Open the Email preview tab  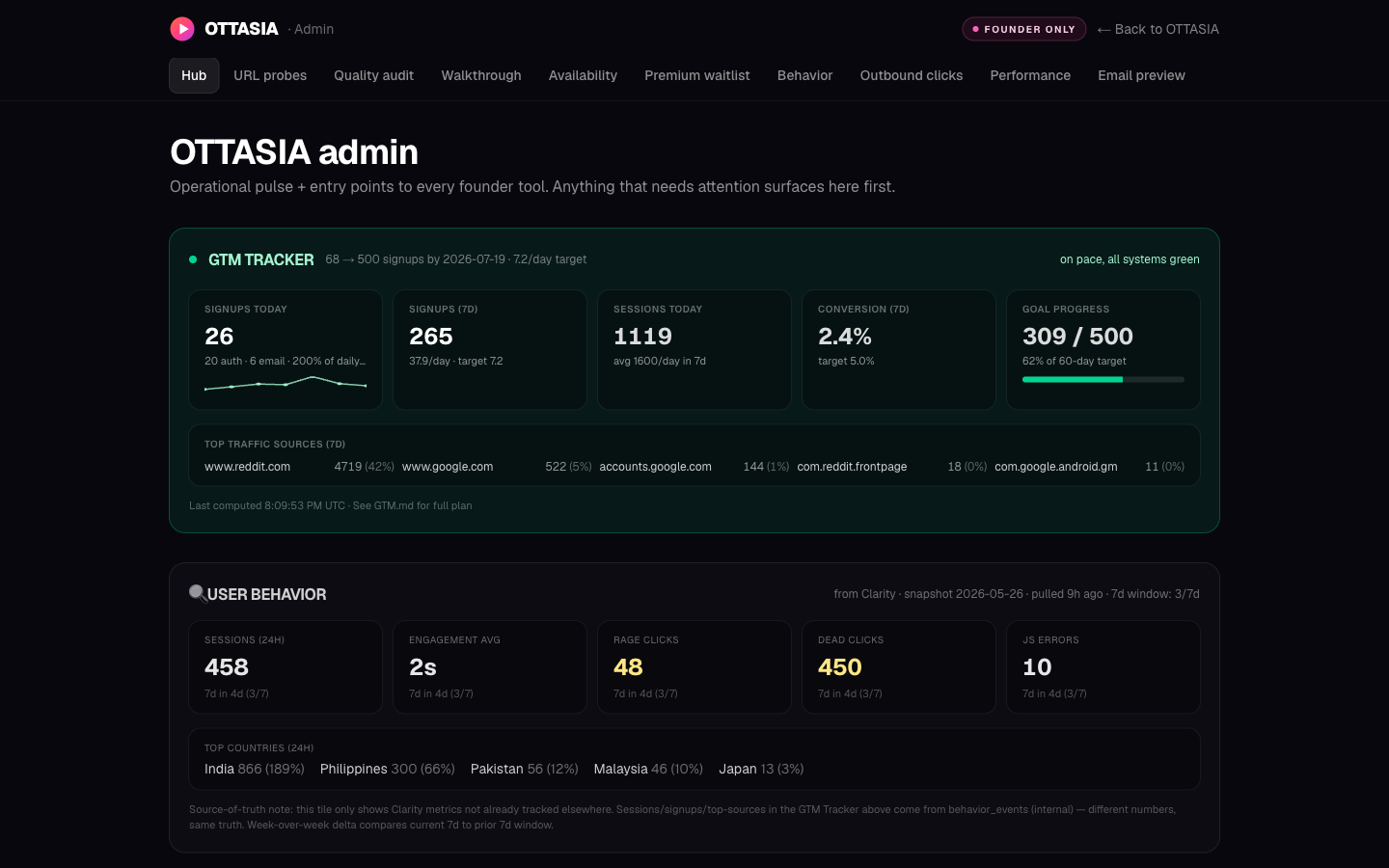click(1141, 75)
